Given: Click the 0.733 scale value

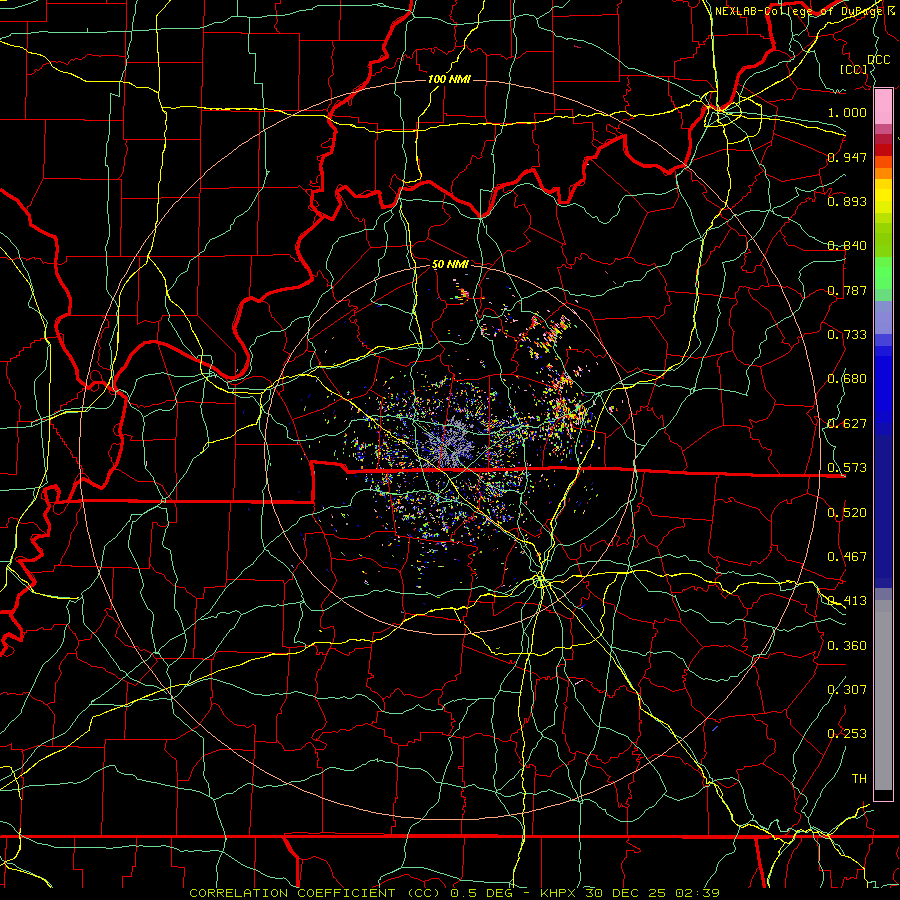Looking at the screenshot, I should [847, 334].
